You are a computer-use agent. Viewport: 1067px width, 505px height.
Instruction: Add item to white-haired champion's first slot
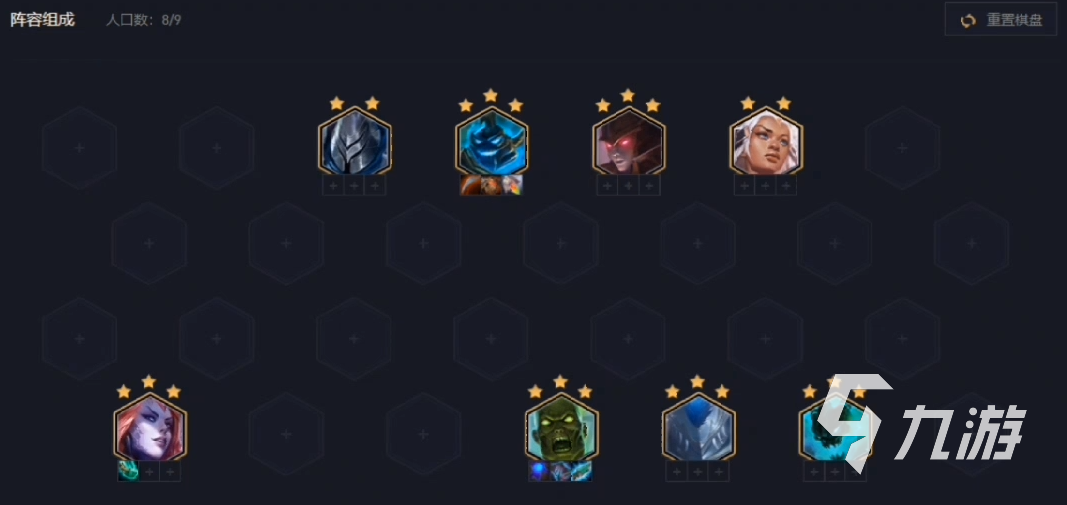[744, 185]
